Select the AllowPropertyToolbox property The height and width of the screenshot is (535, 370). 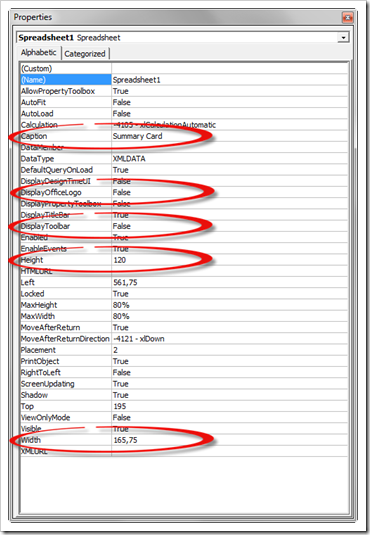(58, 91)
